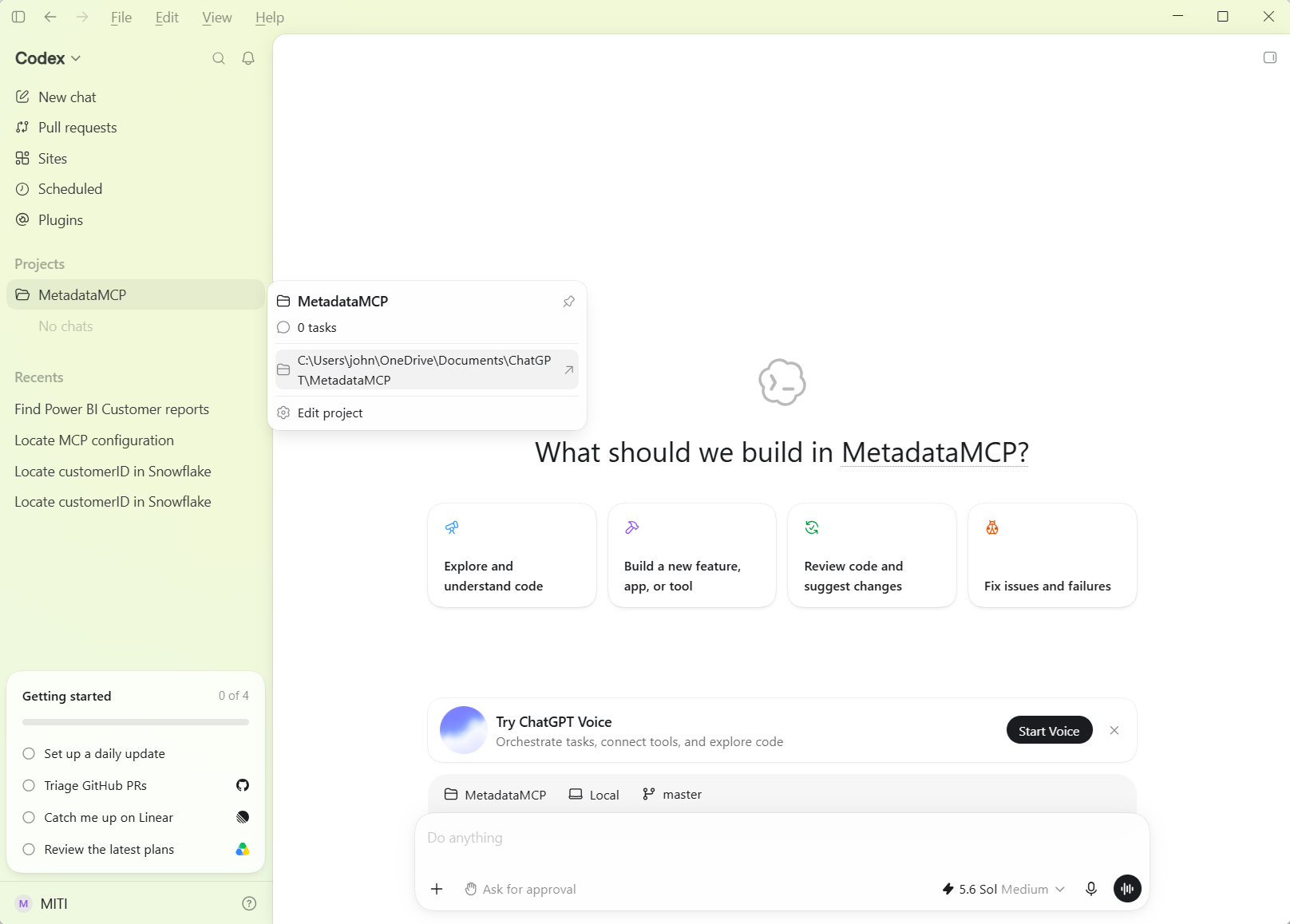Click the Drive icon beside Review latest plans
The image size is (1290, 924).
[243, 849]
